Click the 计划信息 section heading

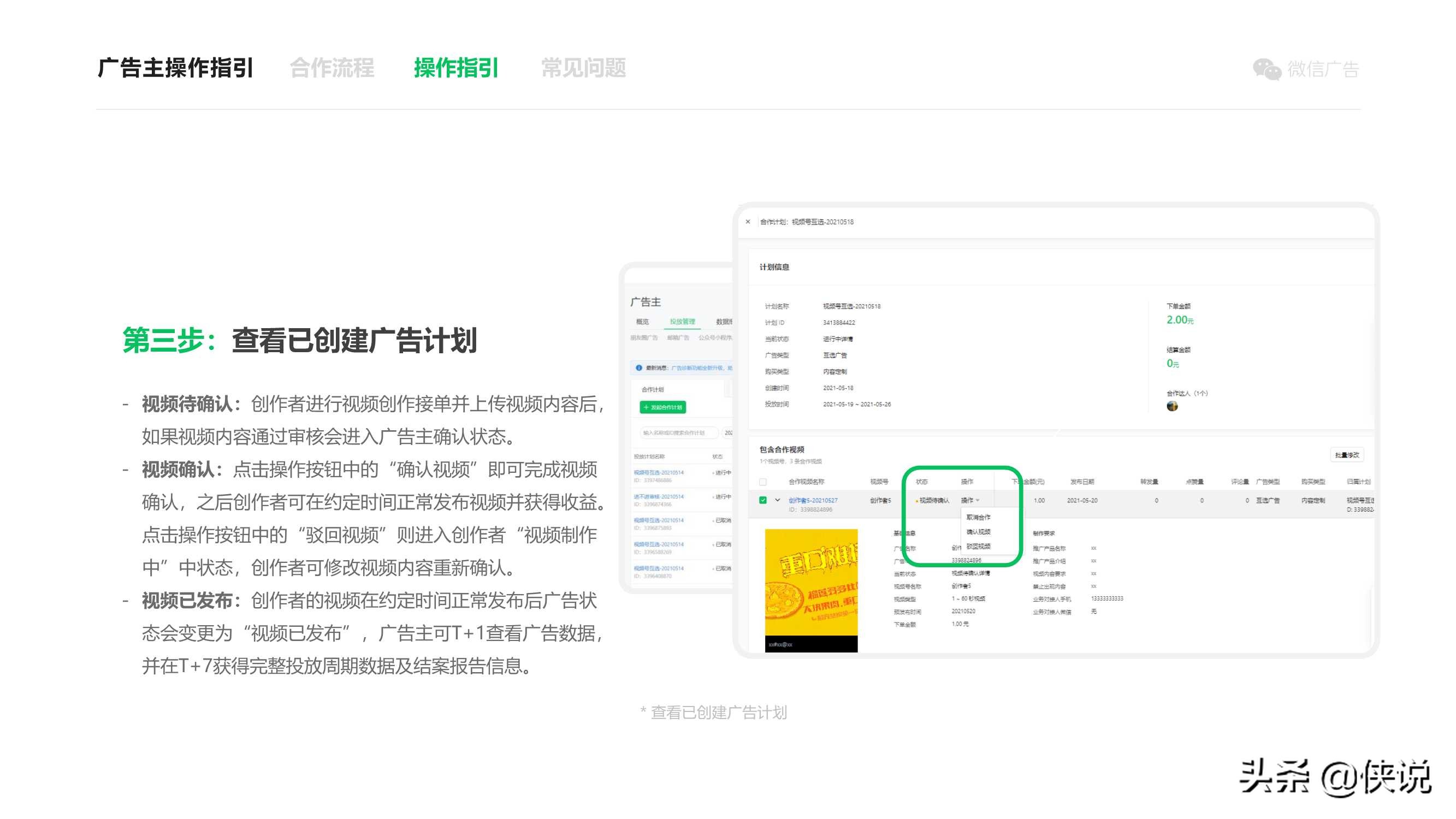click(774, 267)
